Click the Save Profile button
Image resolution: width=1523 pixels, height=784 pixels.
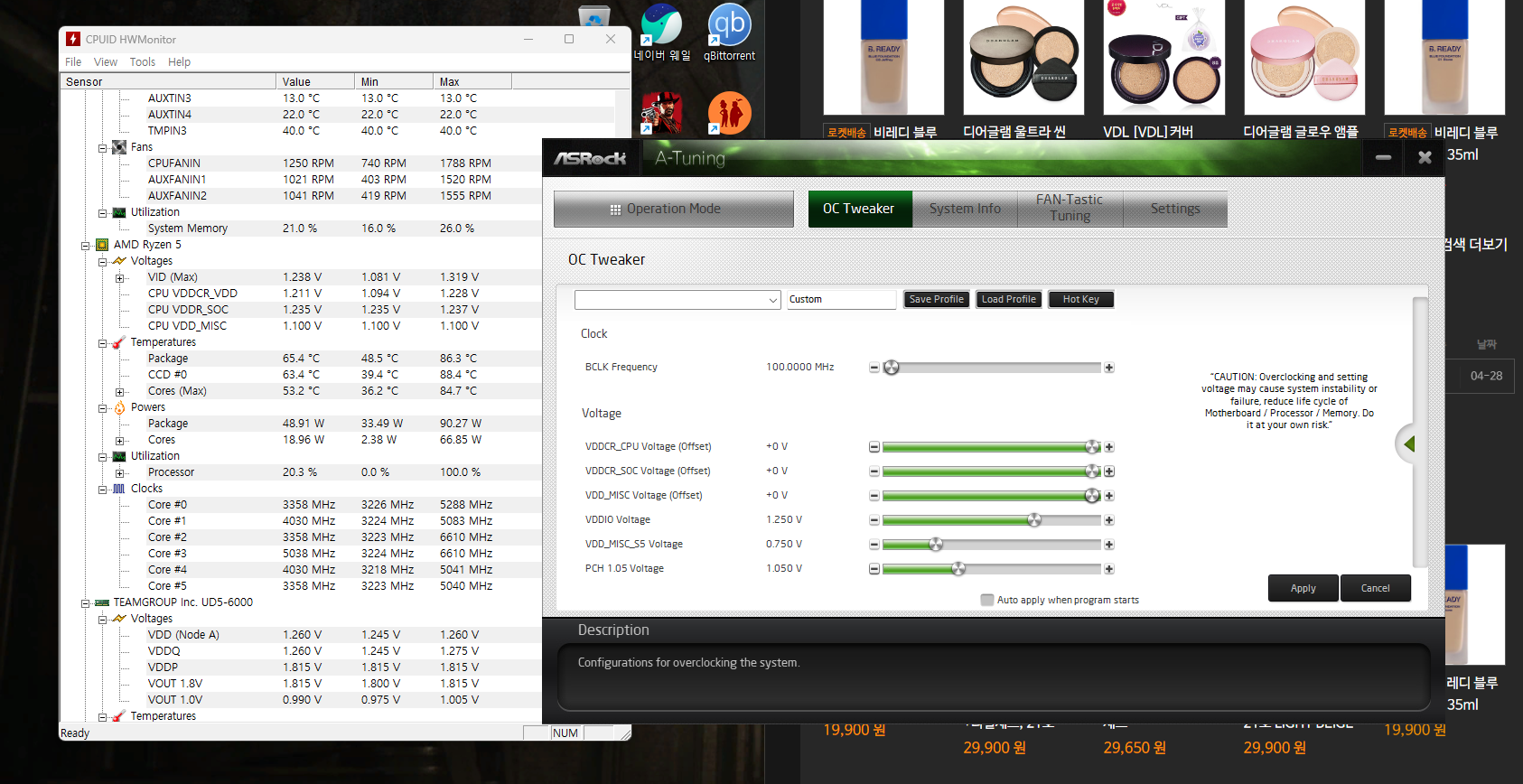pyautogui.click(x=936, y=299)
